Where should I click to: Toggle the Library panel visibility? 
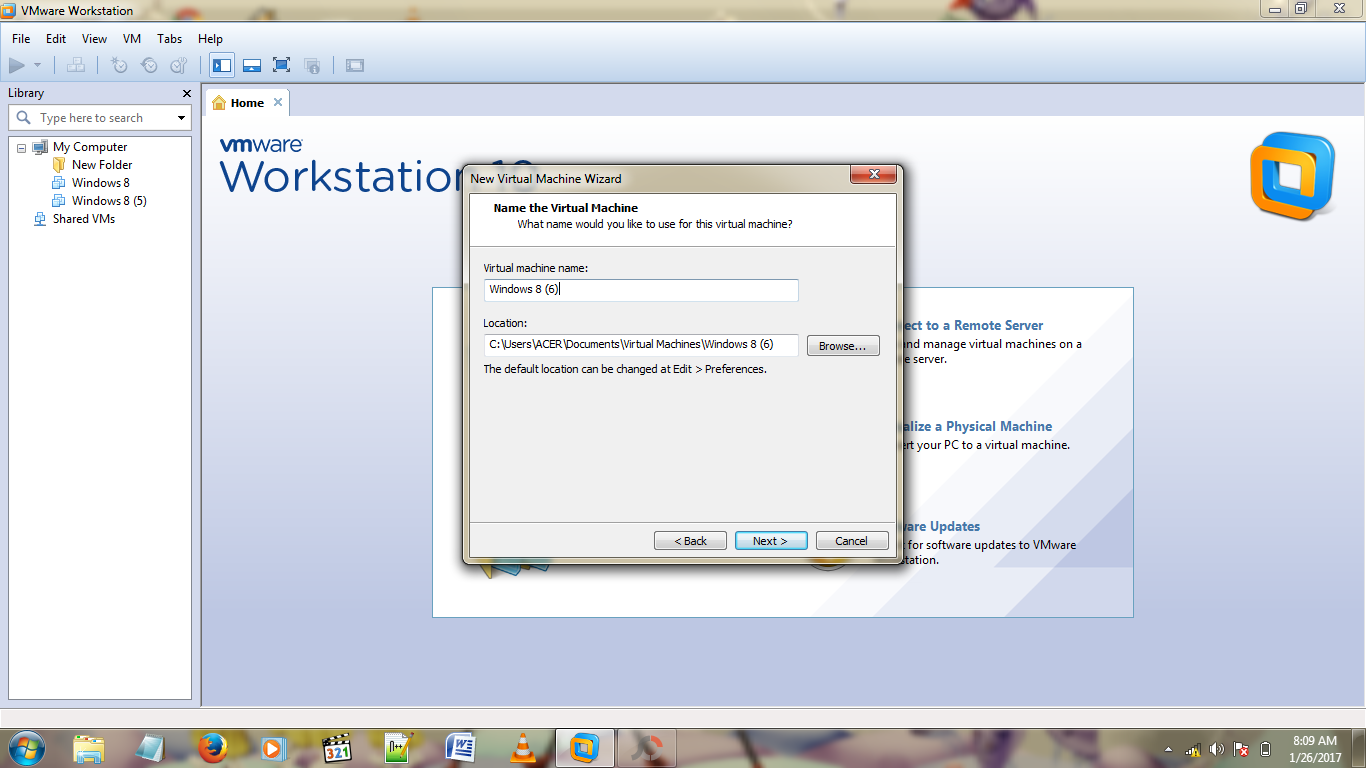pos(221,64)
